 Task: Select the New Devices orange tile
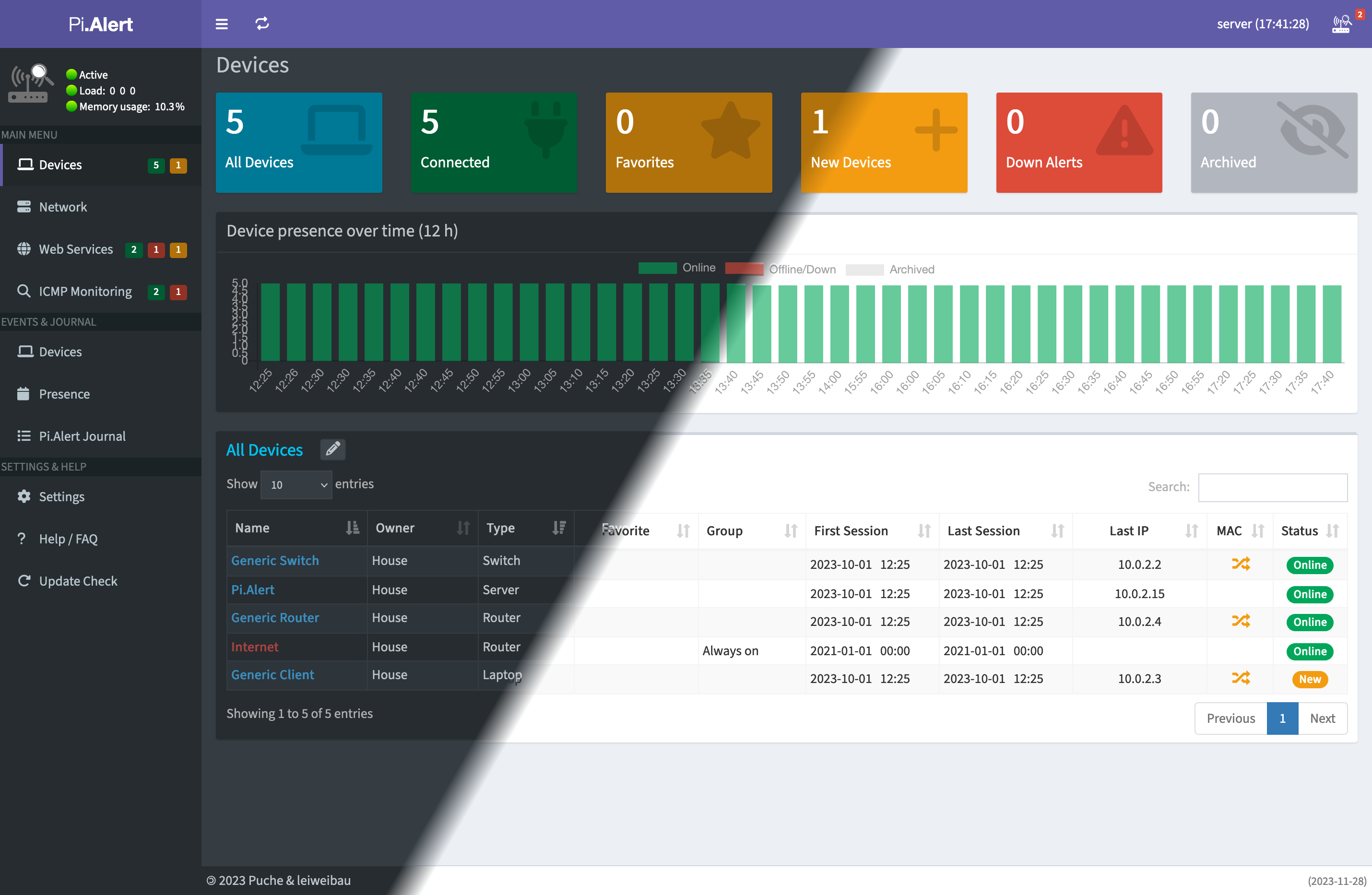[x=883, y=142]
